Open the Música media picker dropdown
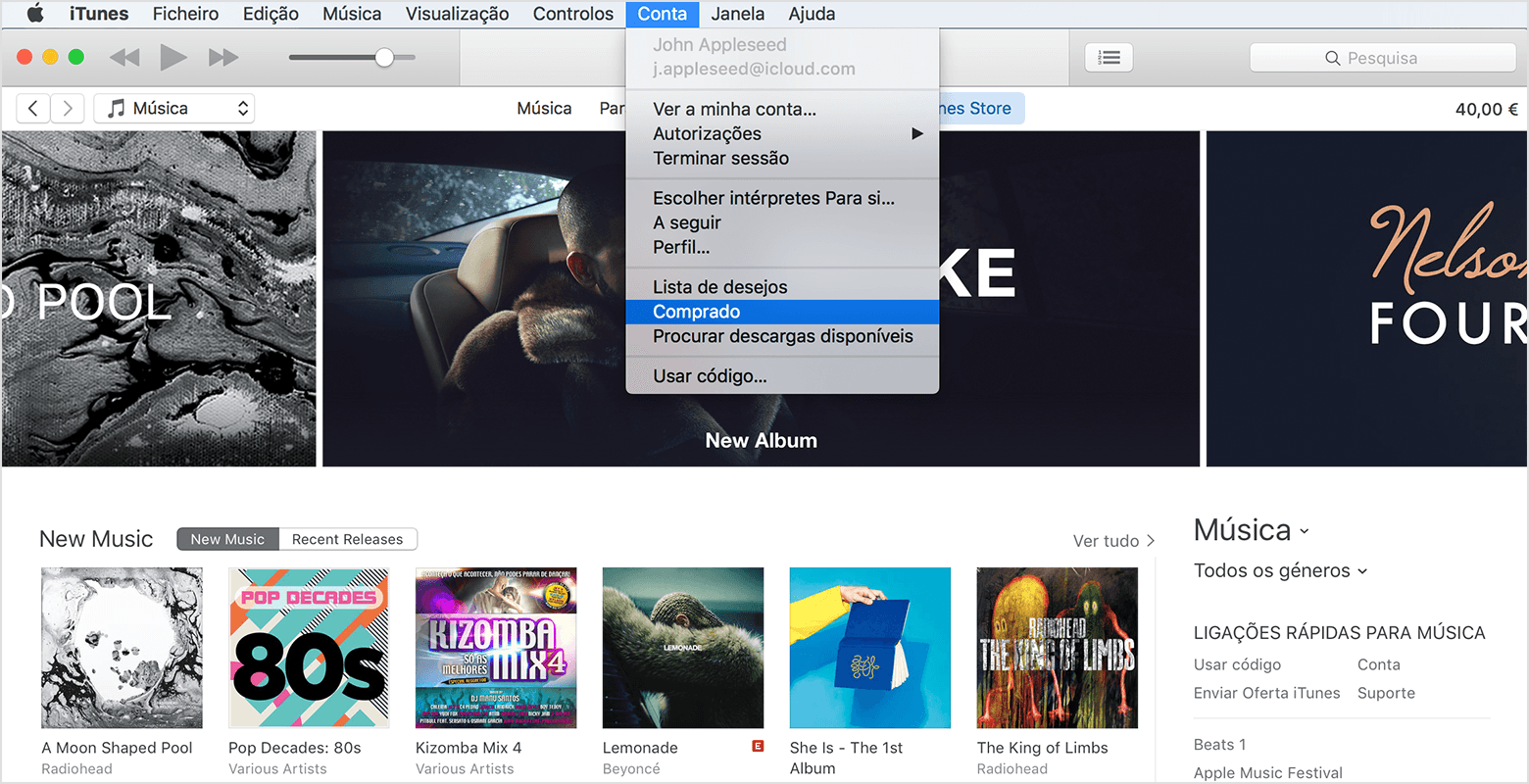Image resolution: width=1529 pixels, height=784 pixels. 173,108
